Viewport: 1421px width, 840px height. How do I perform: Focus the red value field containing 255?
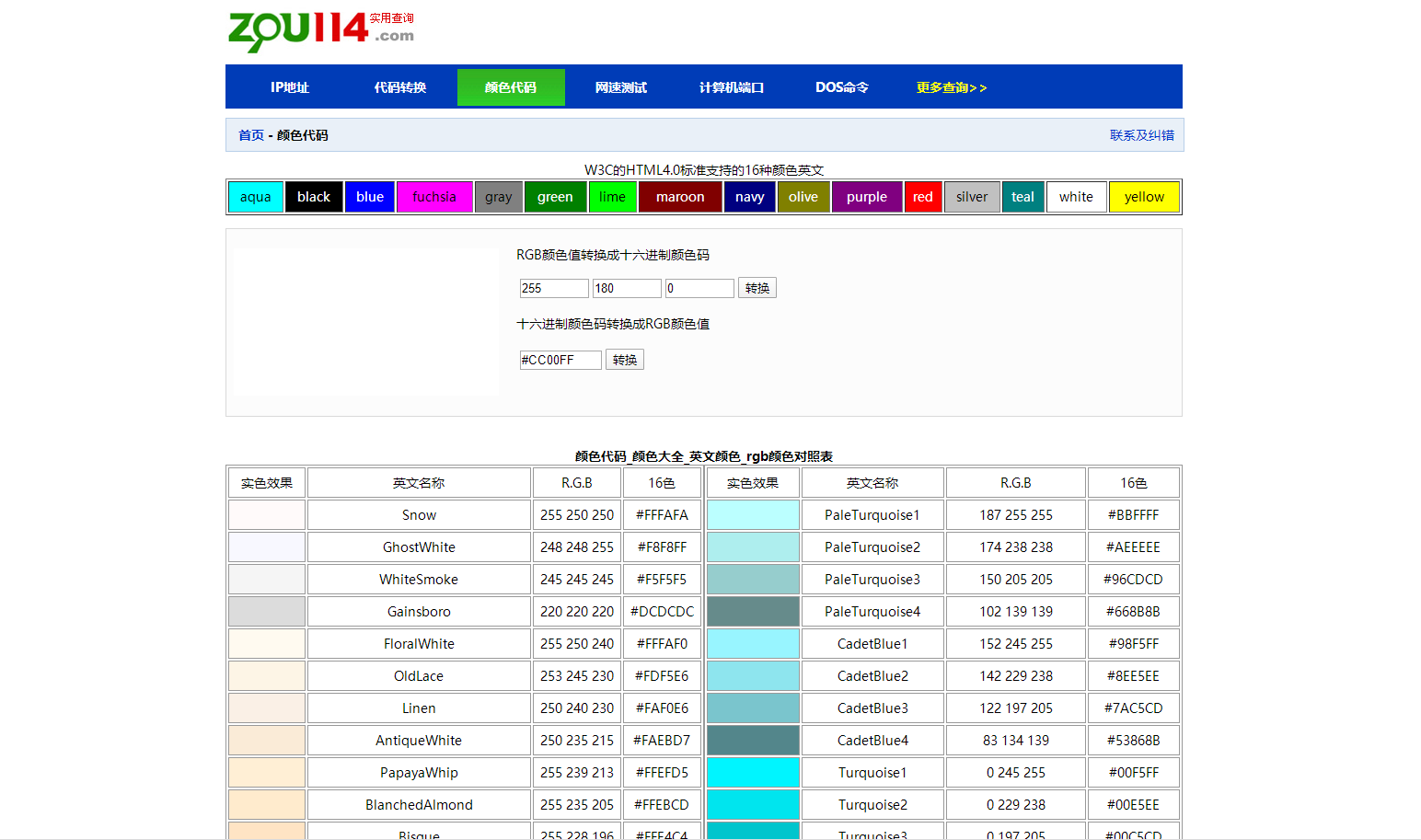click(x=554, y=288)
